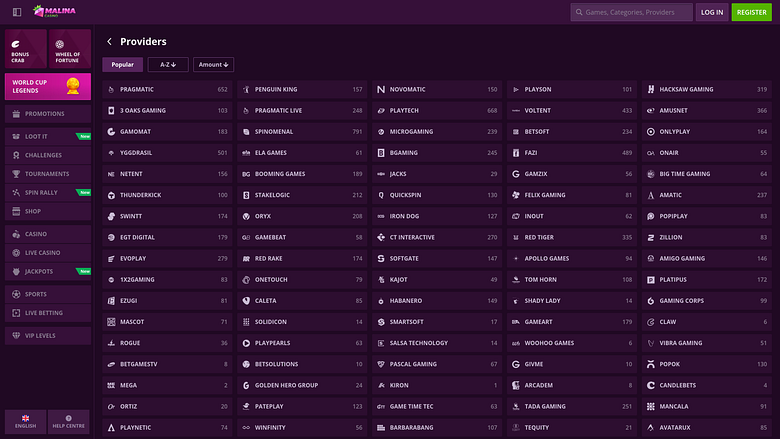
Task: Sort providers A-Z
Action: (x=168, y=65)
